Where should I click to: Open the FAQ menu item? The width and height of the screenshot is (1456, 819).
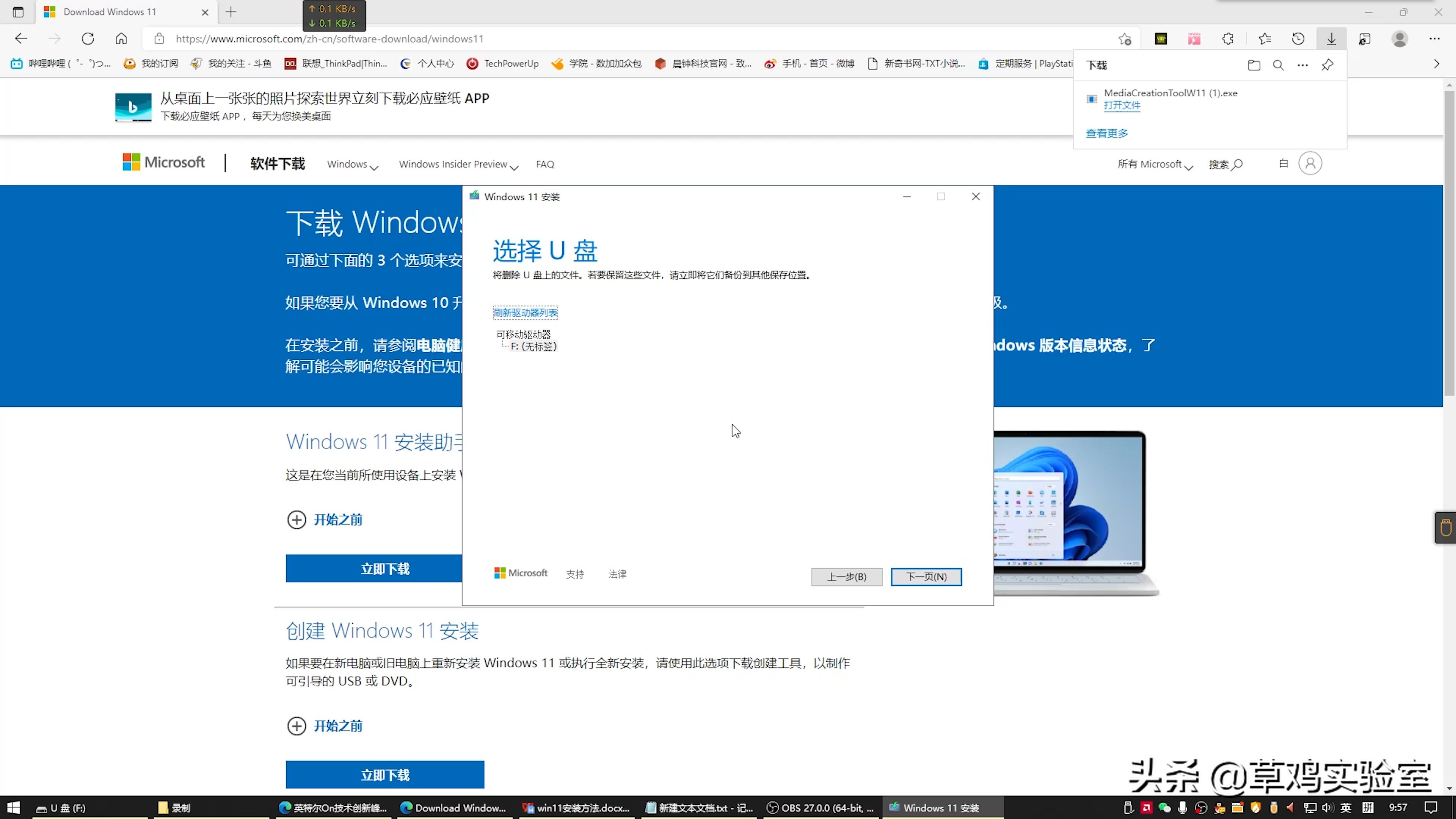pyautogui.click(x=544, y=164)
